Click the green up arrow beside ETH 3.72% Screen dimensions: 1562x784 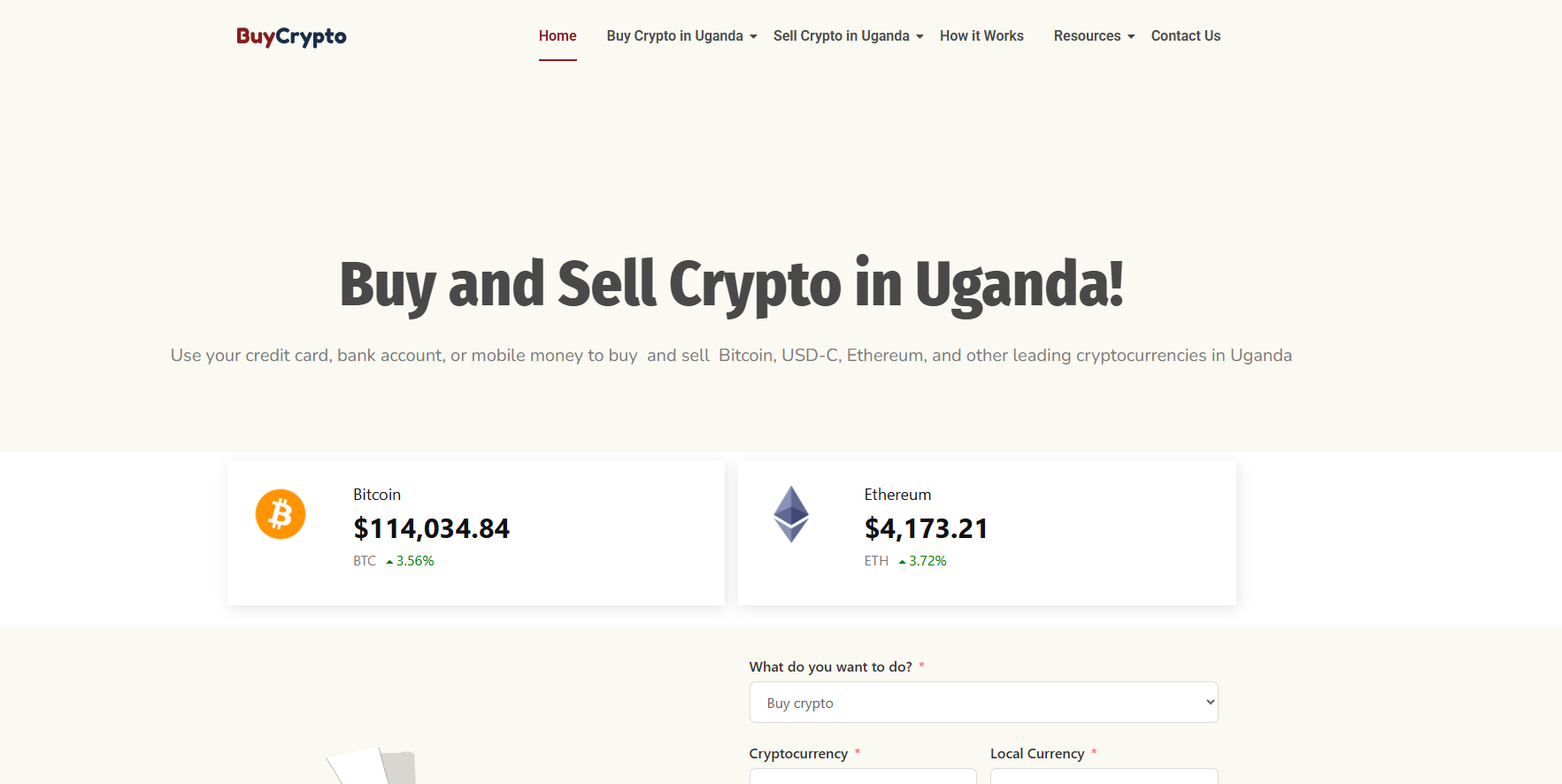click(x=902, y=562)
